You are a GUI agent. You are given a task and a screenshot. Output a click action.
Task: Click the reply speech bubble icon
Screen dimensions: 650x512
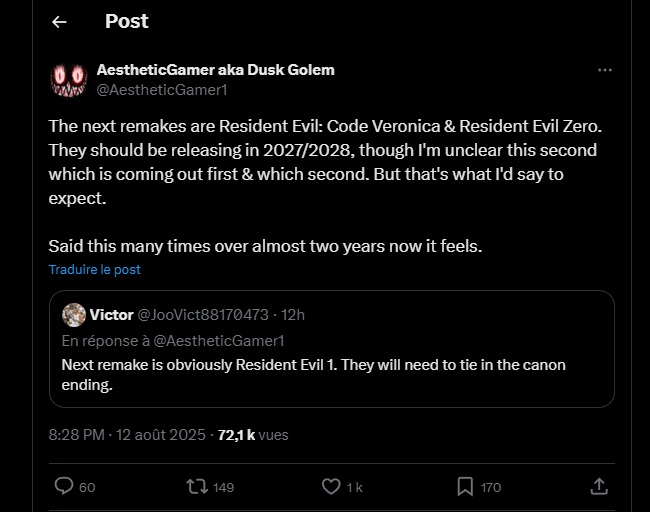click(64, 486)
